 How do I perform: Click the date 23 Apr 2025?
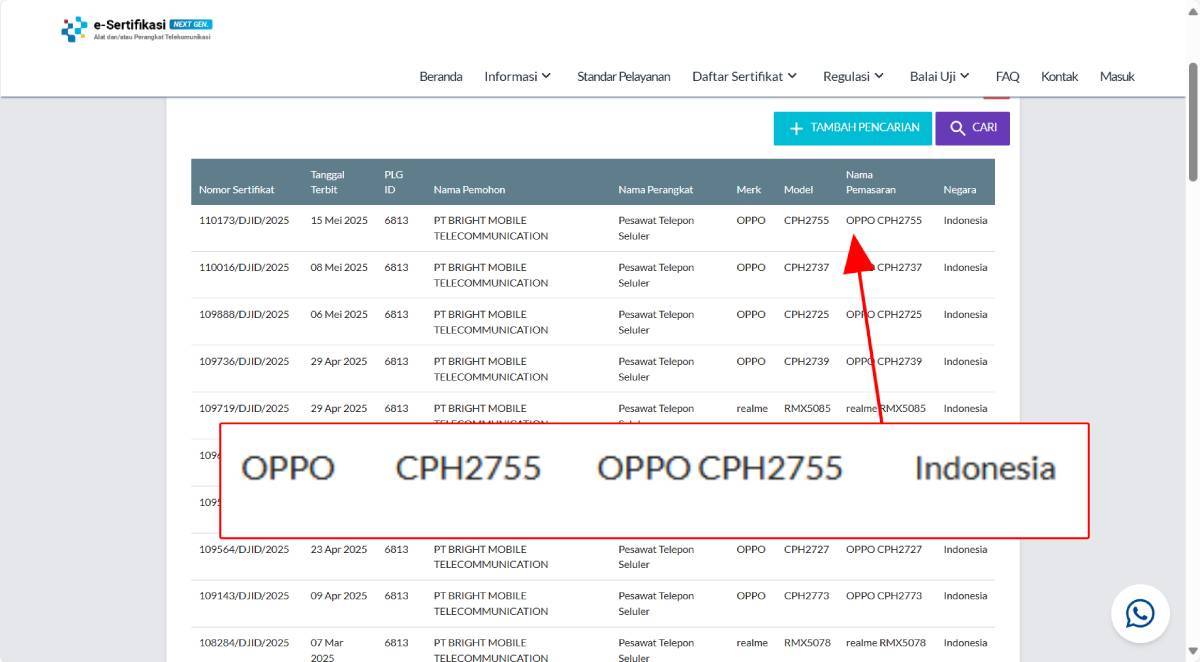[339, 549]
